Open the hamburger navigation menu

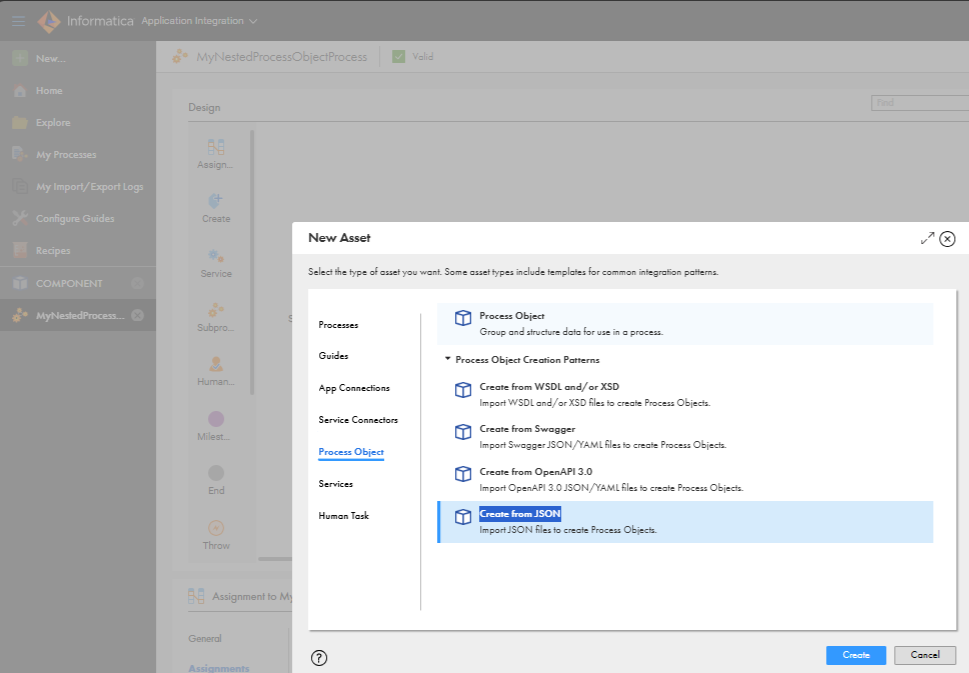click(19, 21)
